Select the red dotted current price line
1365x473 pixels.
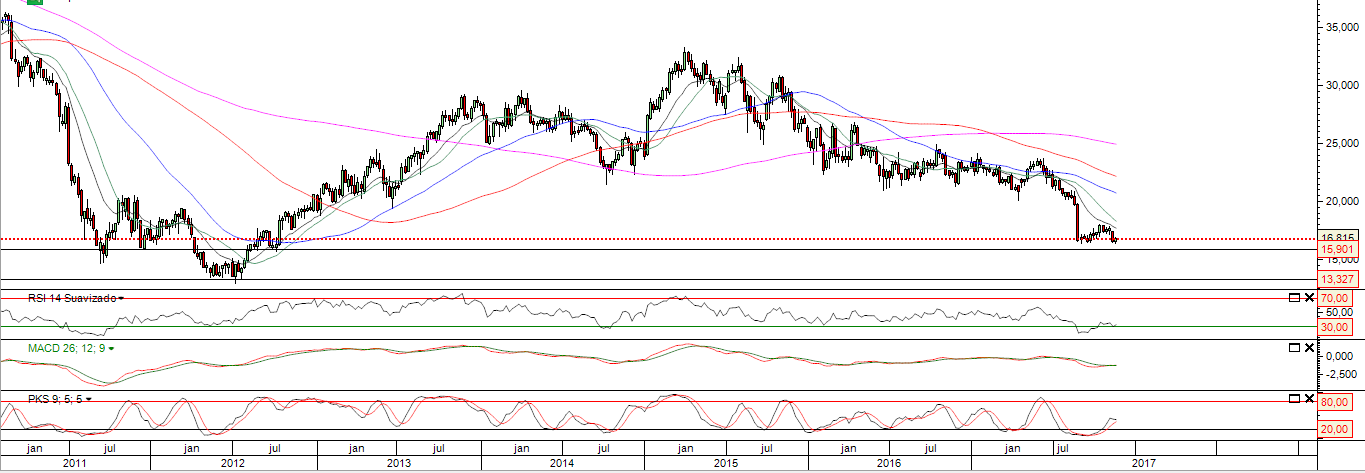(658, 239)
